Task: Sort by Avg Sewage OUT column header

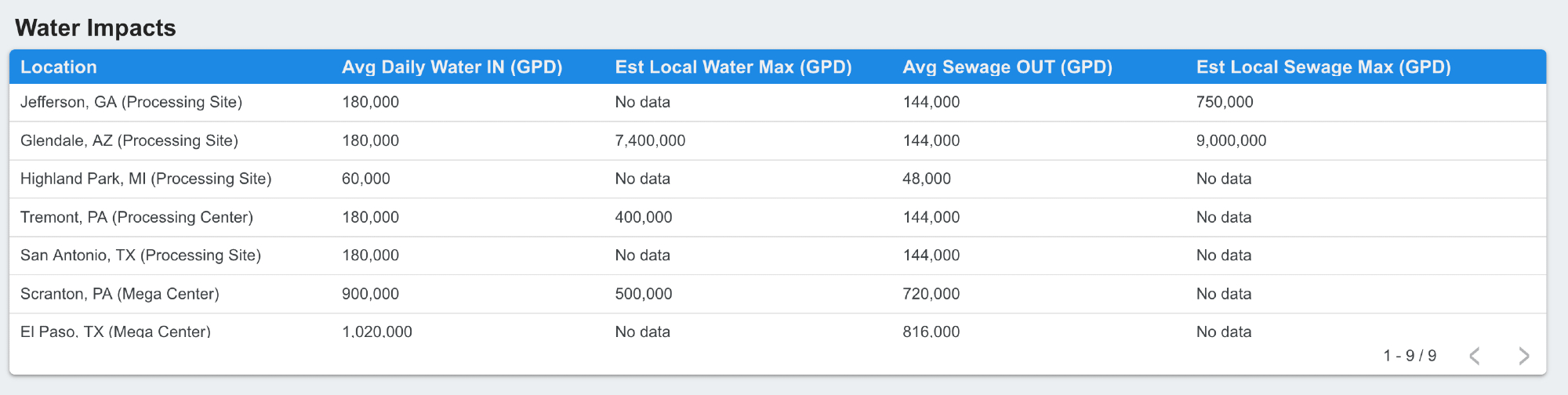Action: point(1007,67)
